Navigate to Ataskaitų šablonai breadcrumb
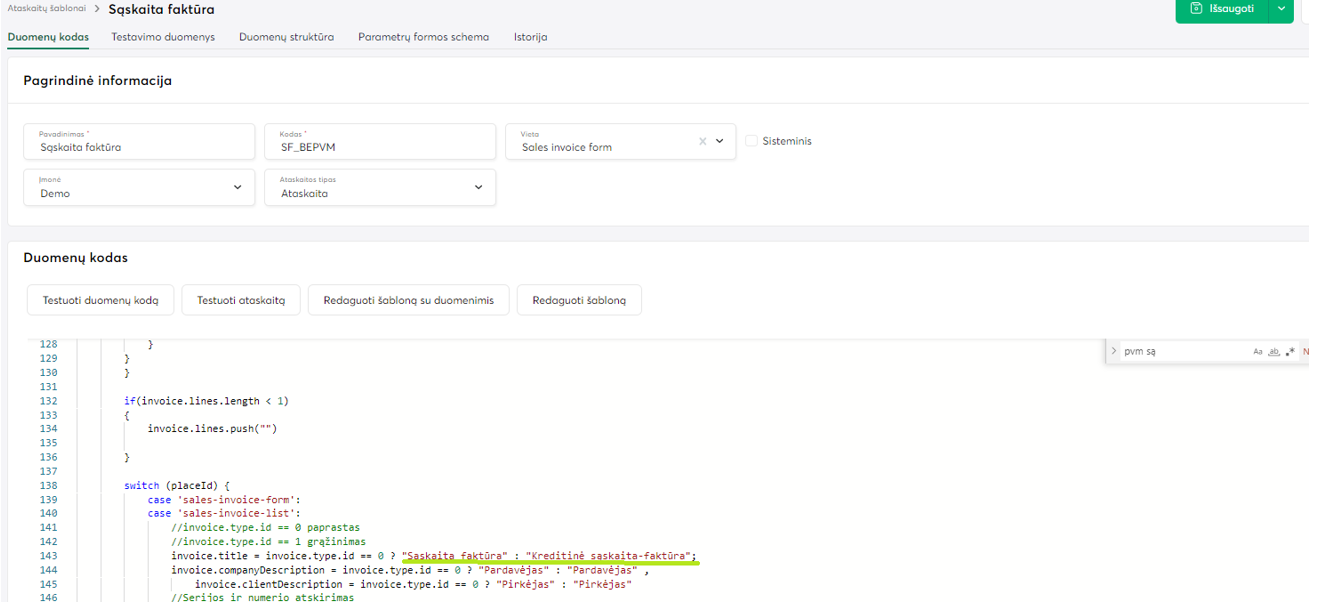The width and height of the screenshot is (1343, 602). point(46,8)
